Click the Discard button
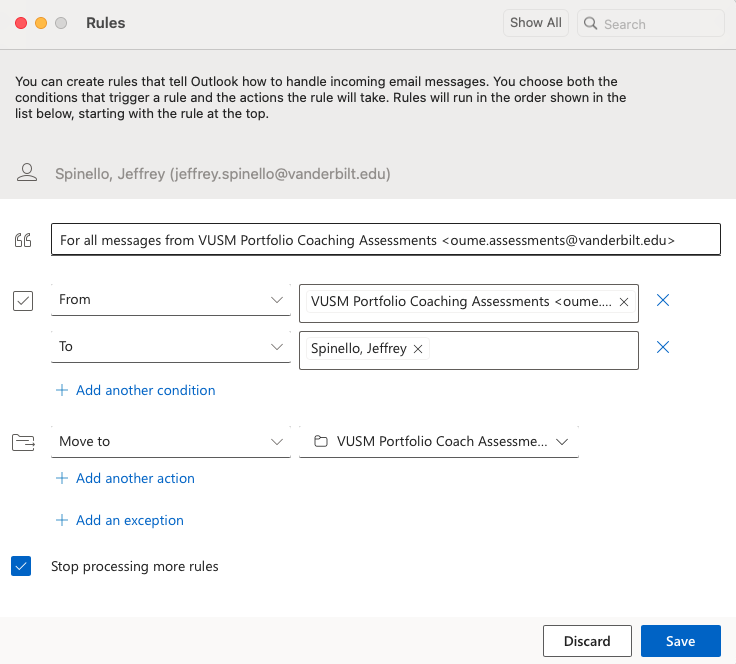This screenshot has width=736, height=664. (x=587, y=641)
